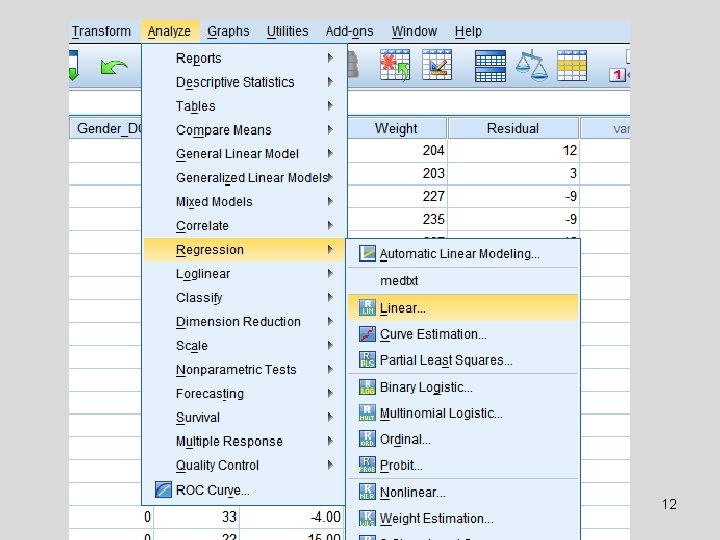Image resolution: width=720 pixels, height=540 pixels.
Task: Select Multinomial Logistic... option
Action: coord(463,413)
